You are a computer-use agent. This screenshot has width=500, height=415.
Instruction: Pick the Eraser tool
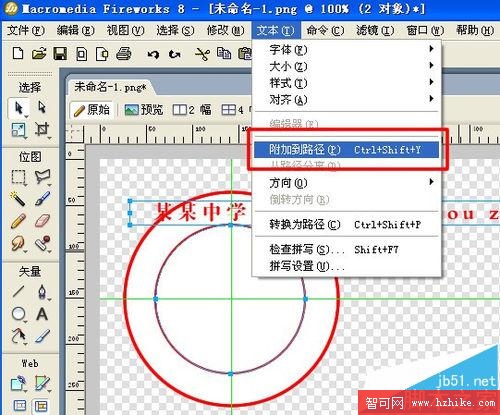42,221
